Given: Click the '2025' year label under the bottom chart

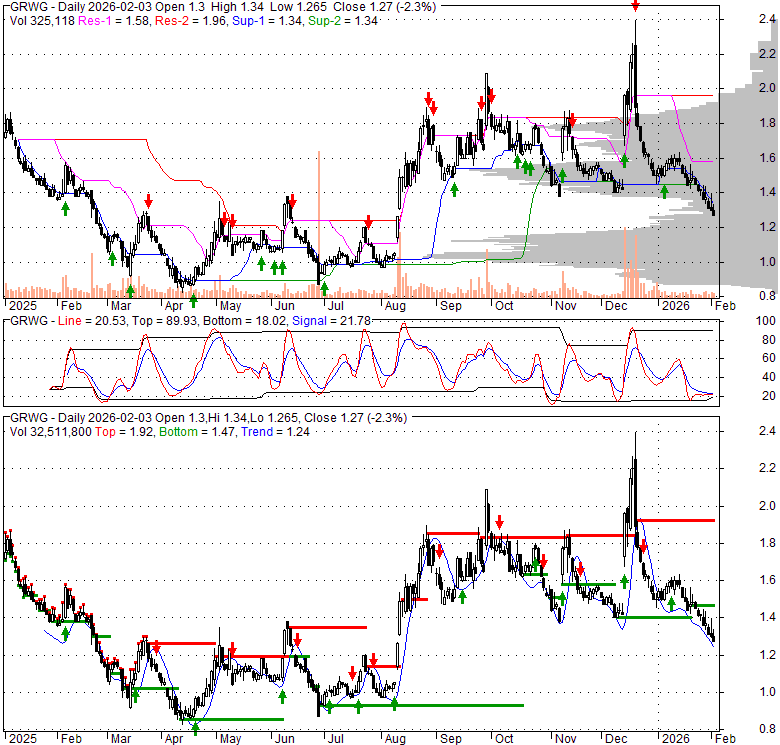Looking at the screenshot, I should tap(23, 739).
